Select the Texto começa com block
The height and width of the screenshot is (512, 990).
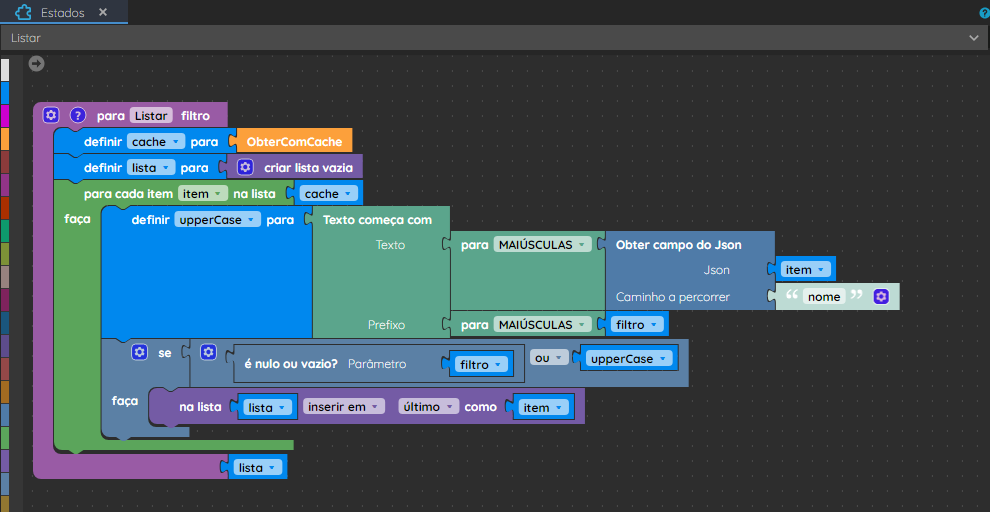click(377, 220)
